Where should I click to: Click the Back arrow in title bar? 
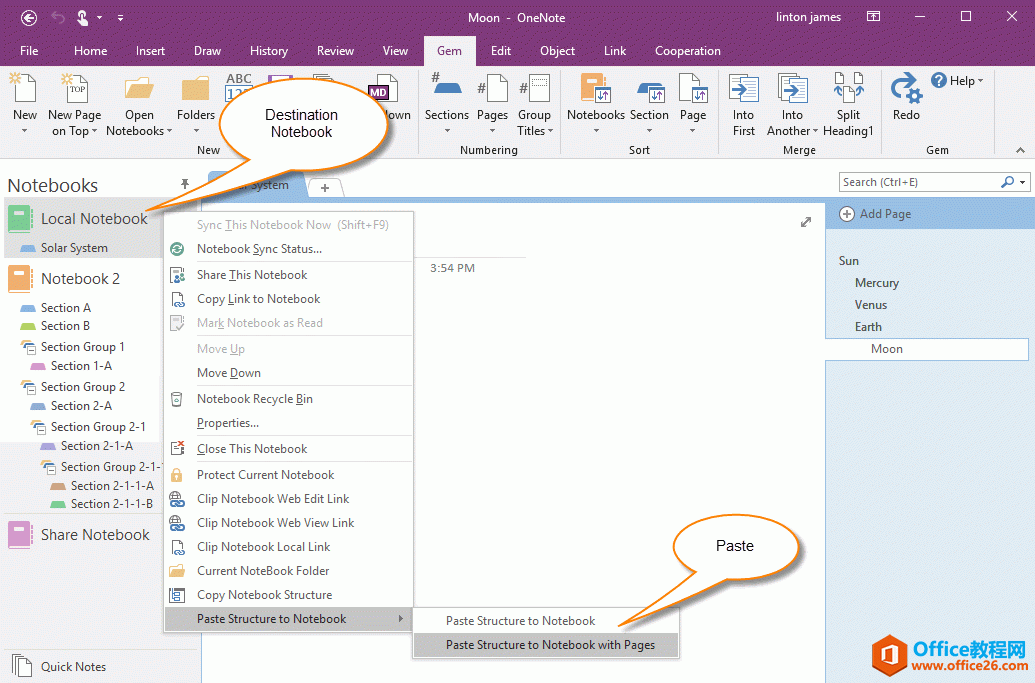coord(29,17)
